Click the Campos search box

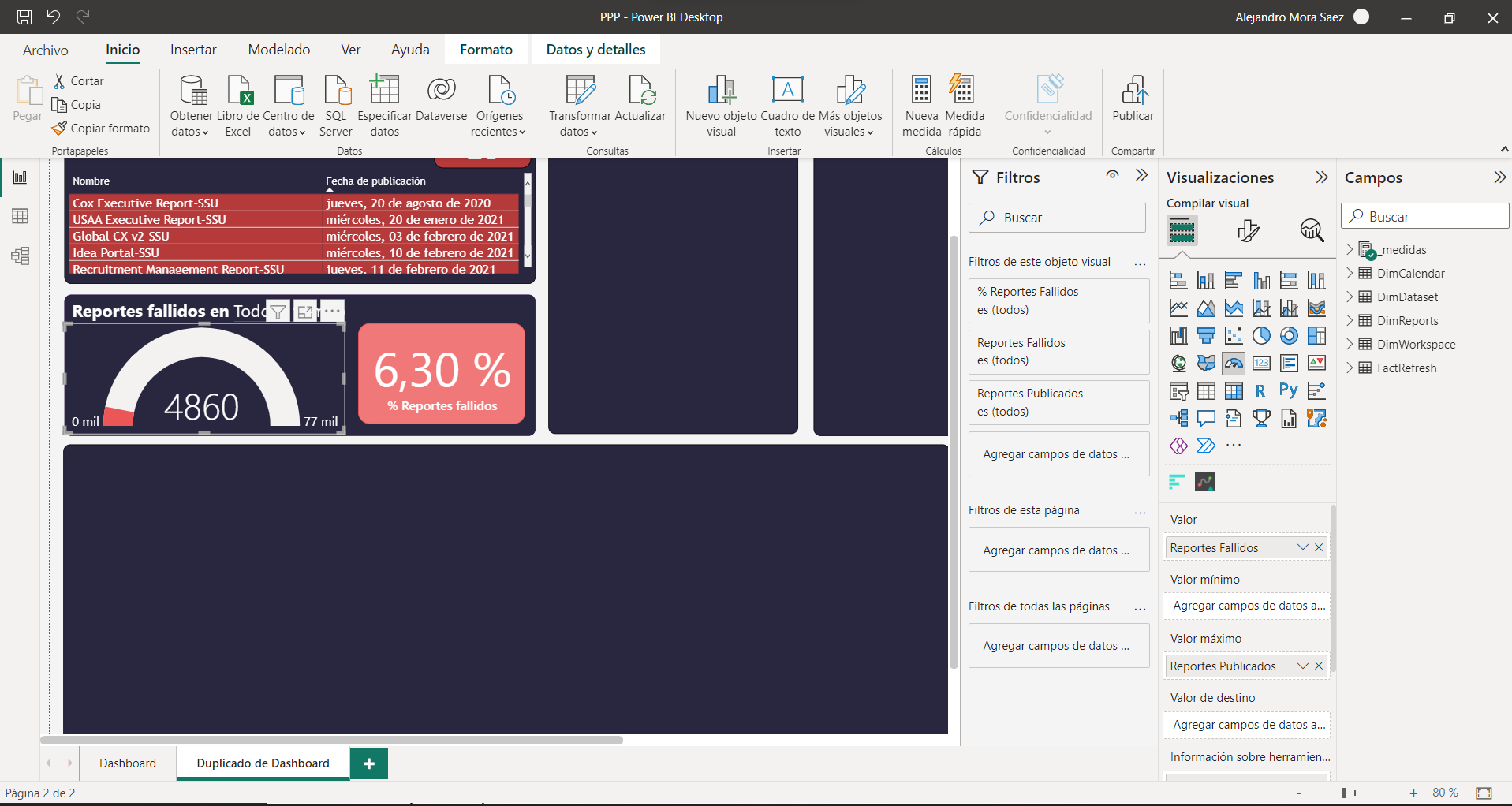pyautogui.click(x=1424, y=216)
